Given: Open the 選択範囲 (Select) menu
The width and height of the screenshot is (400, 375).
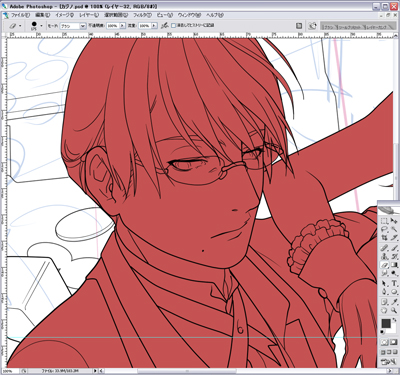Looking at the screenshot, I should tap(116, 15).
